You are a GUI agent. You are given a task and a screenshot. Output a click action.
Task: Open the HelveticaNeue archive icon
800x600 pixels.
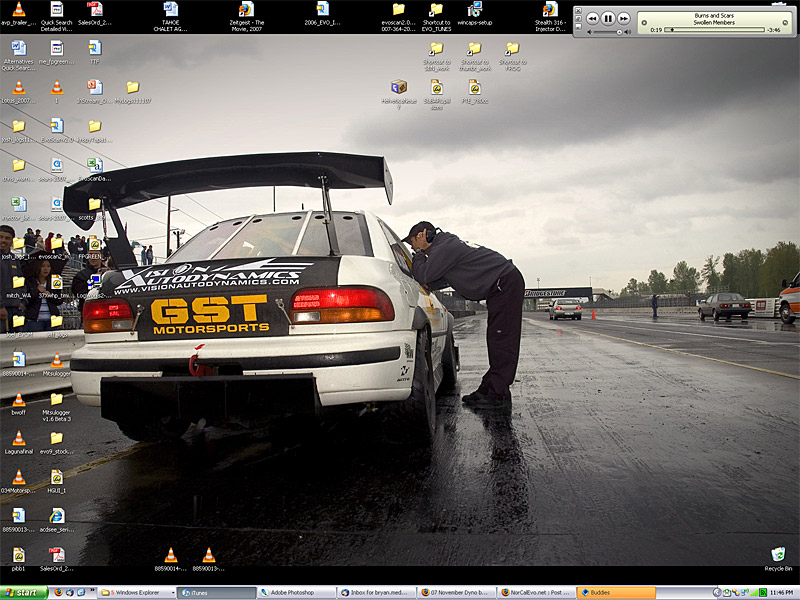click(398, 94)
